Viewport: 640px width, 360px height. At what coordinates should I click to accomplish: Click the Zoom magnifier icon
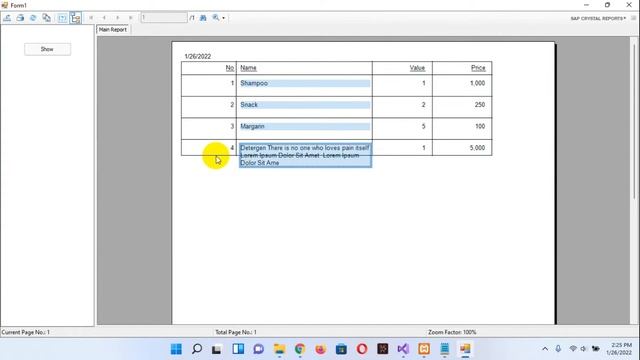pyautogui.click(x=216, y=18)
